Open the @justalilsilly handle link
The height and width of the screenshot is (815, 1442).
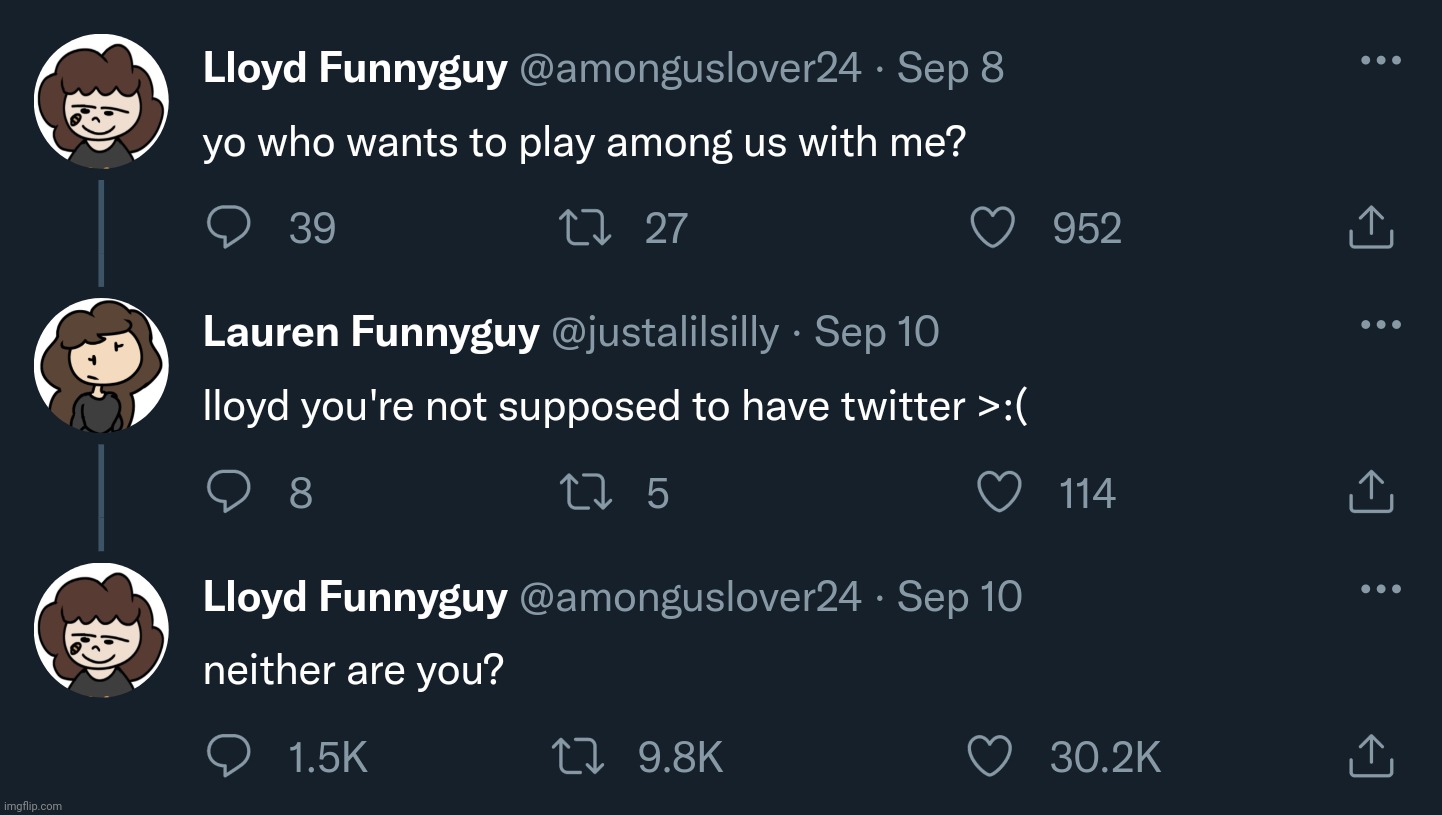(665, 332)
